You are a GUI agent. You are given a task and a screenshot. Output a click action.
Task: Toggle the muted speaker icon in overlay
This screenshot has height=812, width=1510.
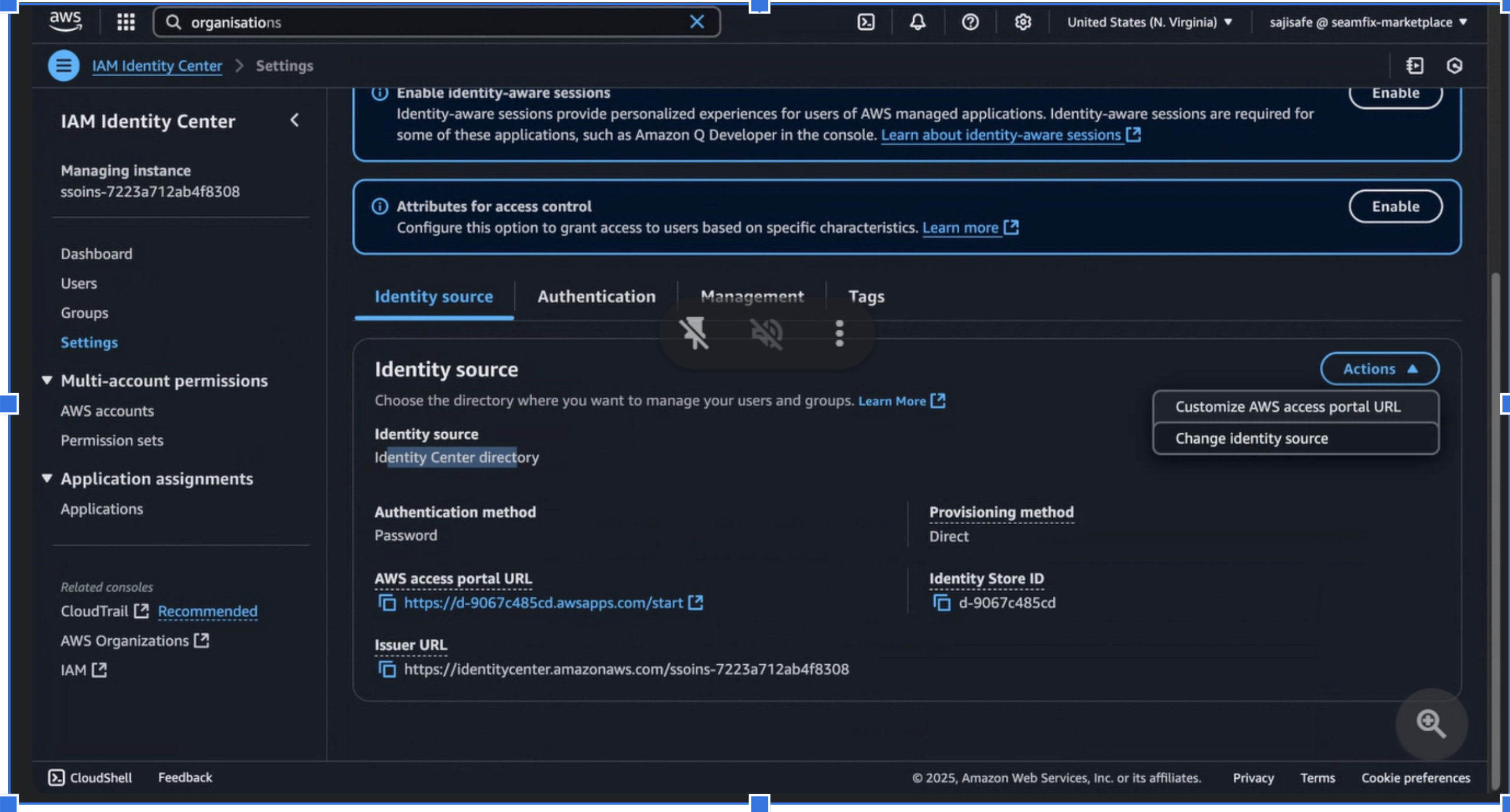(x=766, y=333)
